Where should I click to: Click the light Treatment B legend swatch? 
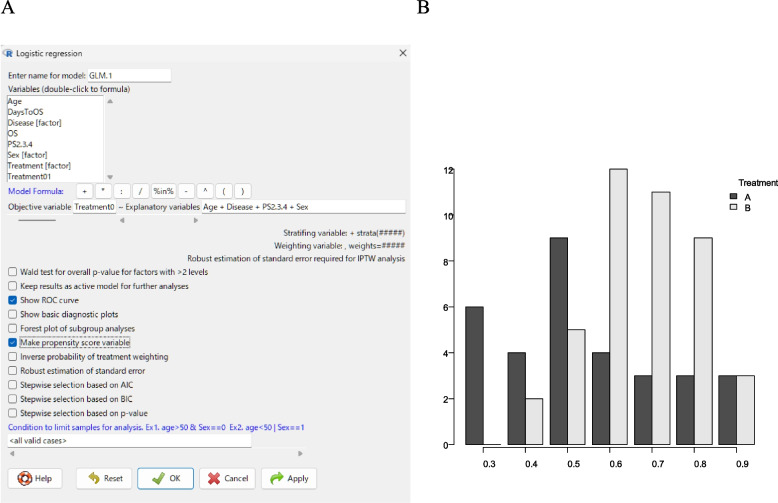click(x=734, y=207)
